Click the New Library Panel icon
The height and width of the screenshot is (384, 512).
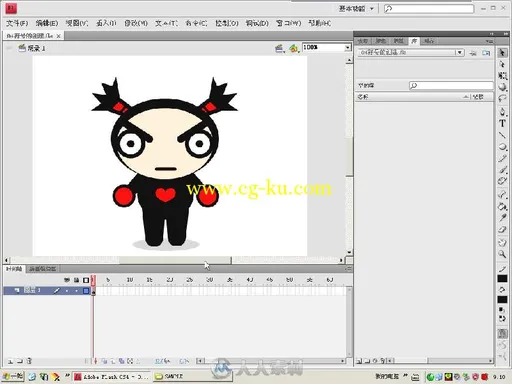click(486, 53)
